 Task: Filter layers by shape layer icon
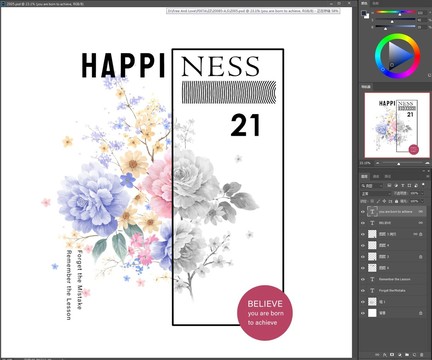tap(409, 186)
